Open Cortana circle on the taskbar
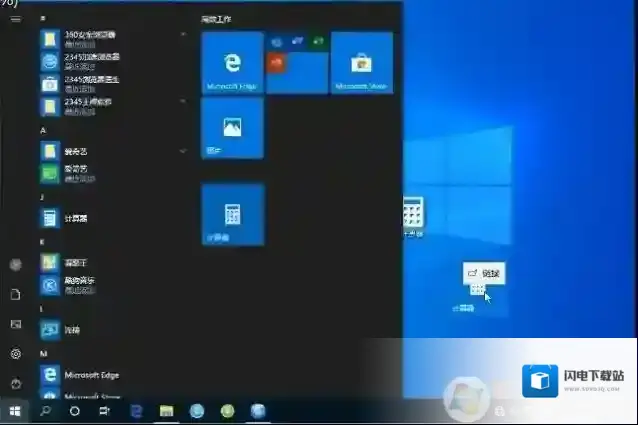 (74, 411)
